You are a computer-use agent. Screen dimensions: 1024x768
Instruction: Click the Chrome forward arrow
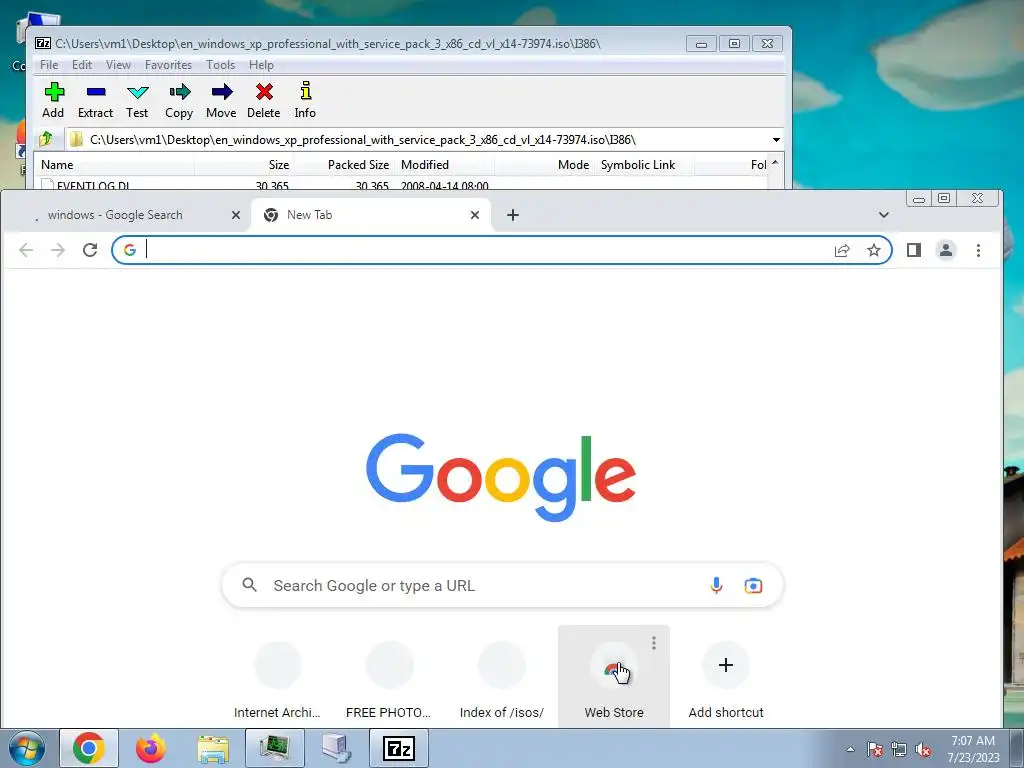(58, 250)
